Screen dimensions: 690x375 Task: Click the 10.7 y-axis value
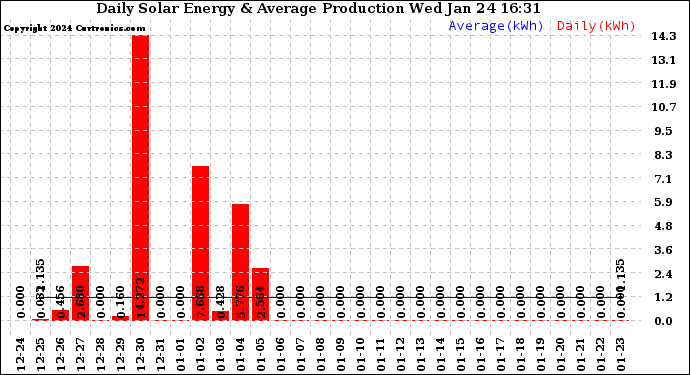664,107
